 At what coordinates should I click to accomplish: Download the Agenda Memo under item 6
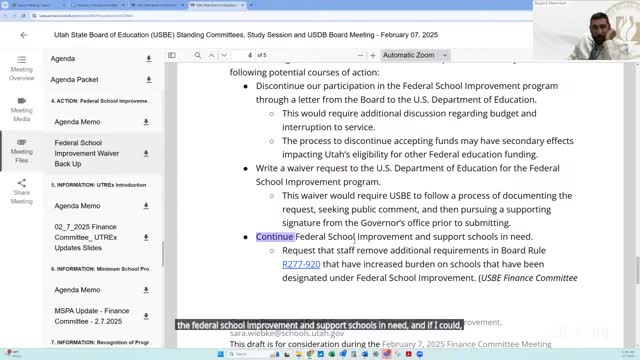click(x=146, y=290)
